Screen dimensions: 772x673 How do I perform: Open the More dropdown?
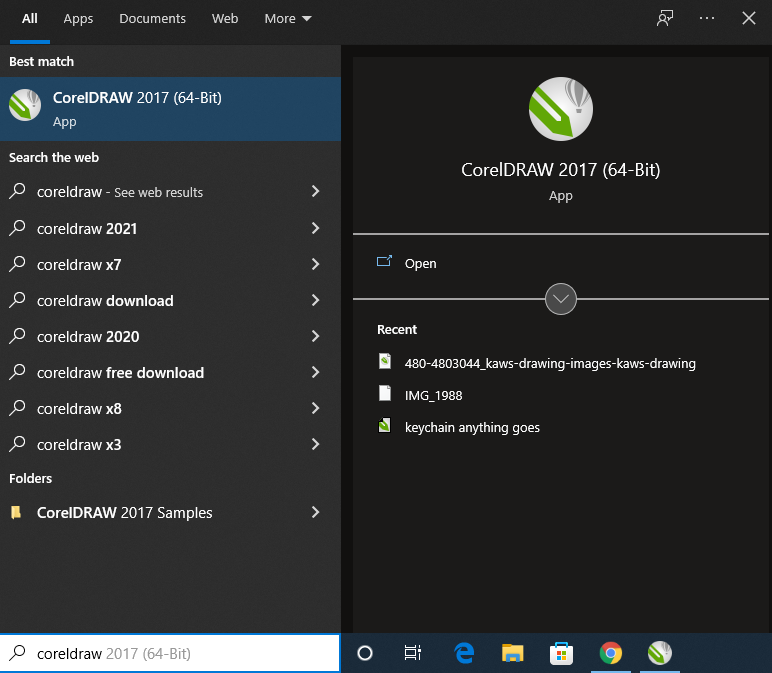[x=288, y=19]
